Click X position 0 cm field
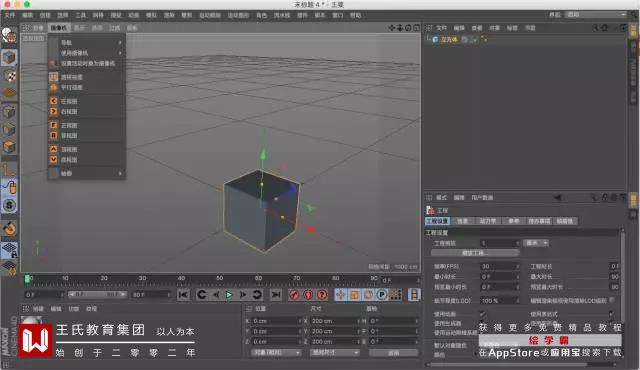This screenshot has width=640, height=370. point(276,321)
